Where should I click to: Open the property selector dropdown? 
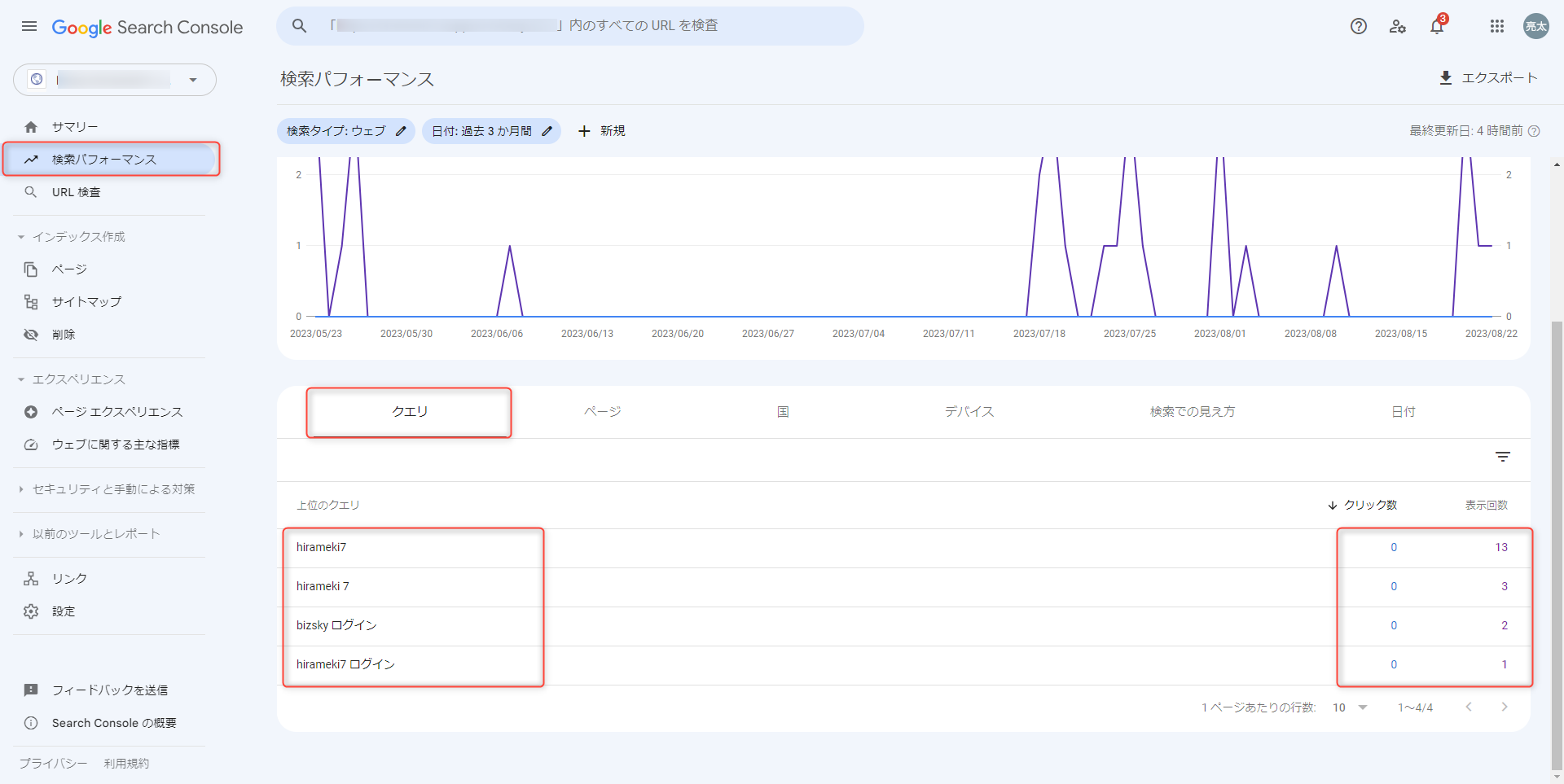click(115, 80)
